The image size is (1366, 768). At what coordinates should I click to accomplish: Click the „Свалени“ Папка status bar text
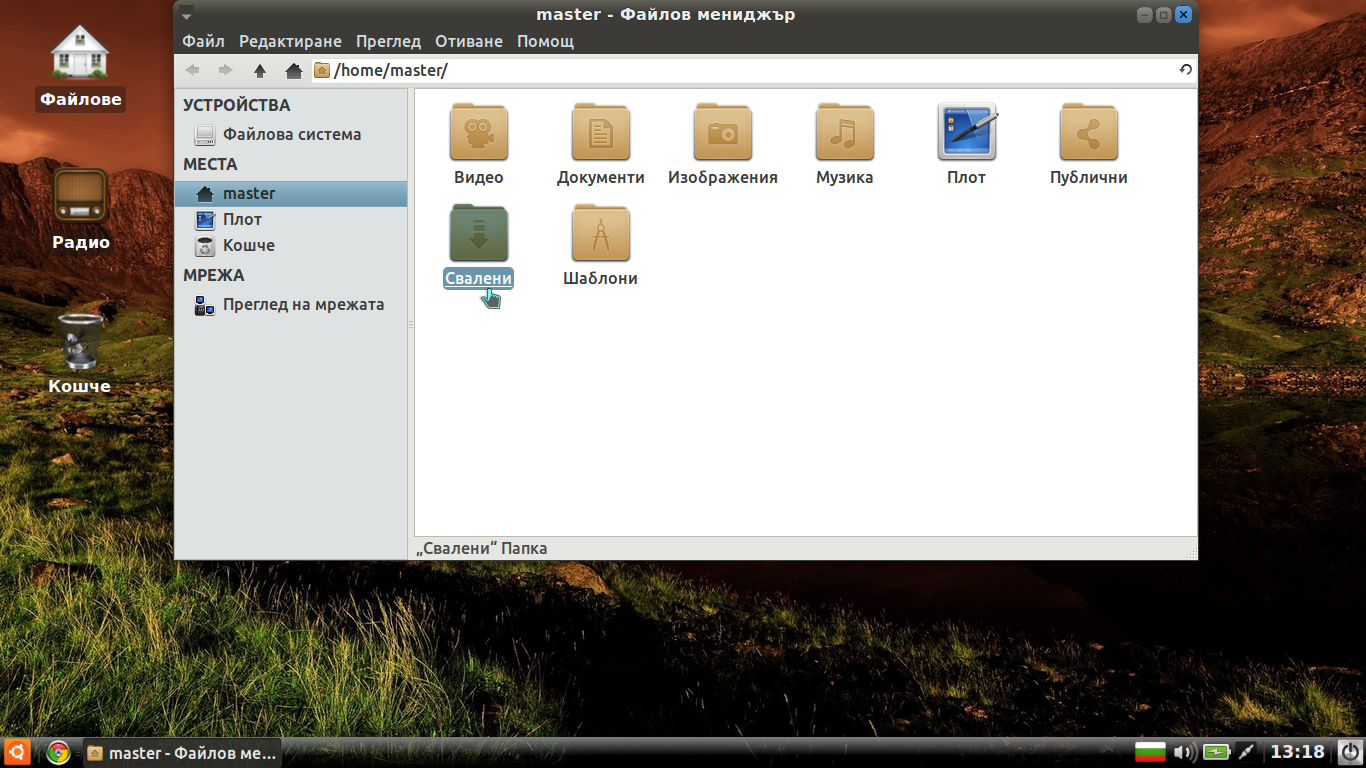pyautogui.click(x=482, y=548)
